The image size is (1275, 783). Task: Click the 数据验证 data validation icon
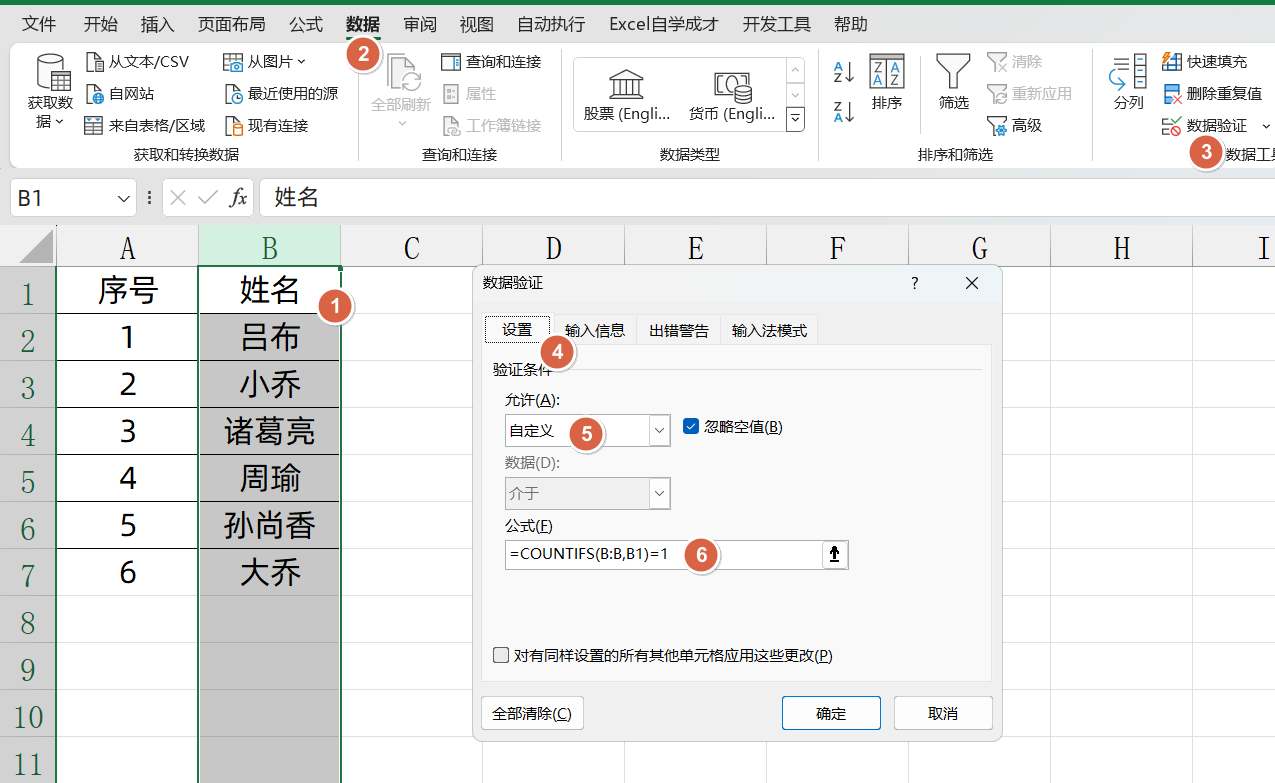[1171, 126]
